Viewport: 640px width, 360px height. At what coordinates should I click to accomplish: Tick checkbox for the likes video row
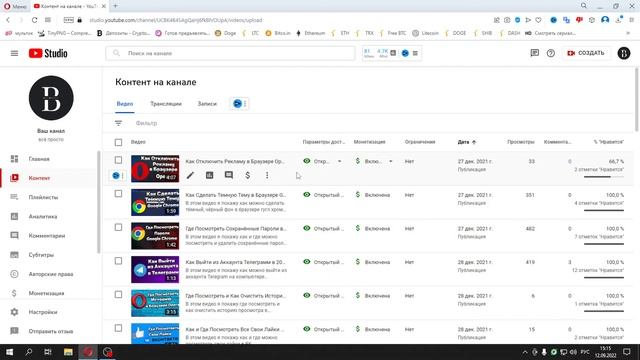(x=118, y=328)
